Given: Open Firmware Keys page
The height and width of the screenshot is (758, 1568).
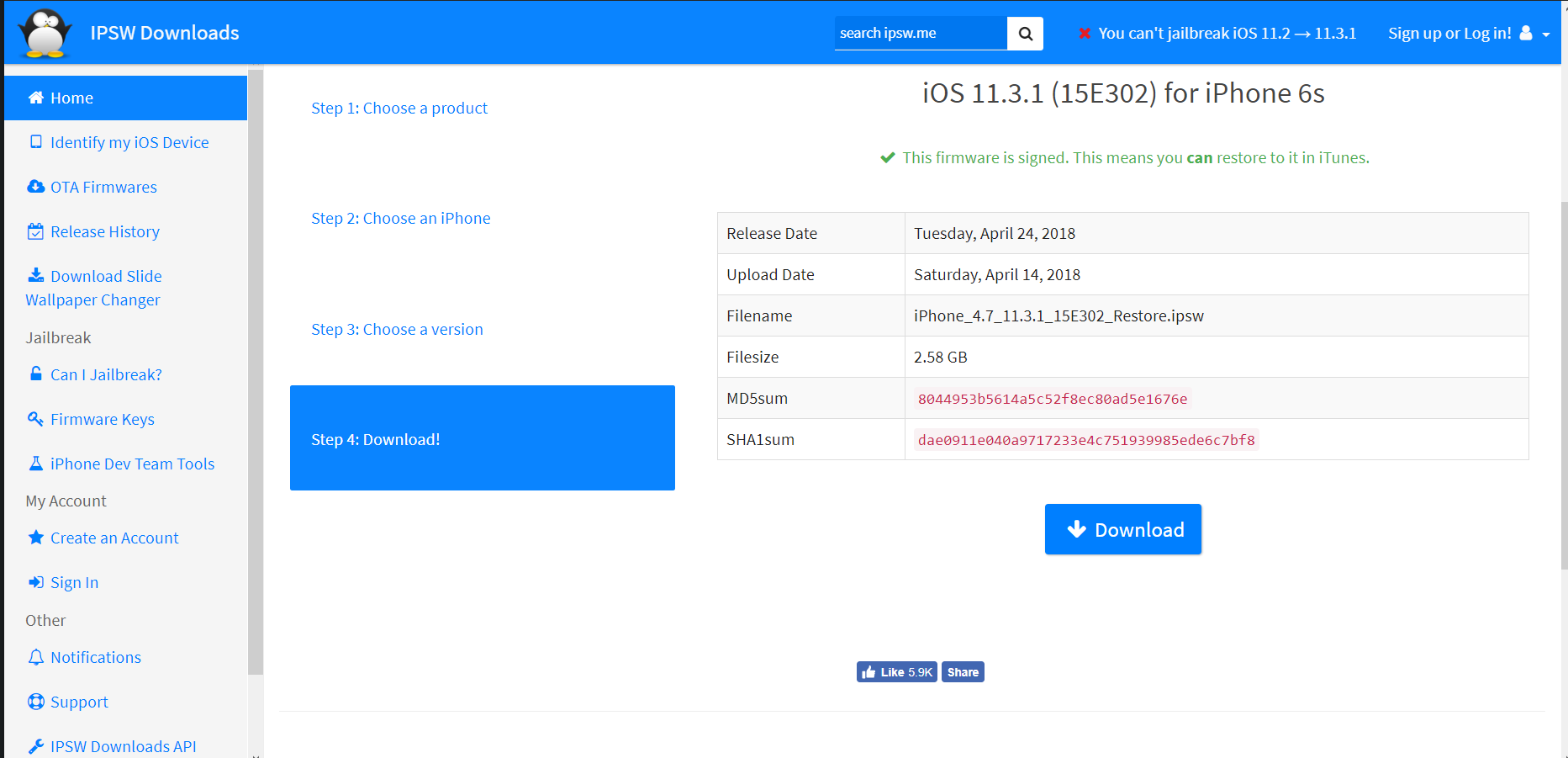Looking at the screenshot, I should tap(103, 419).
